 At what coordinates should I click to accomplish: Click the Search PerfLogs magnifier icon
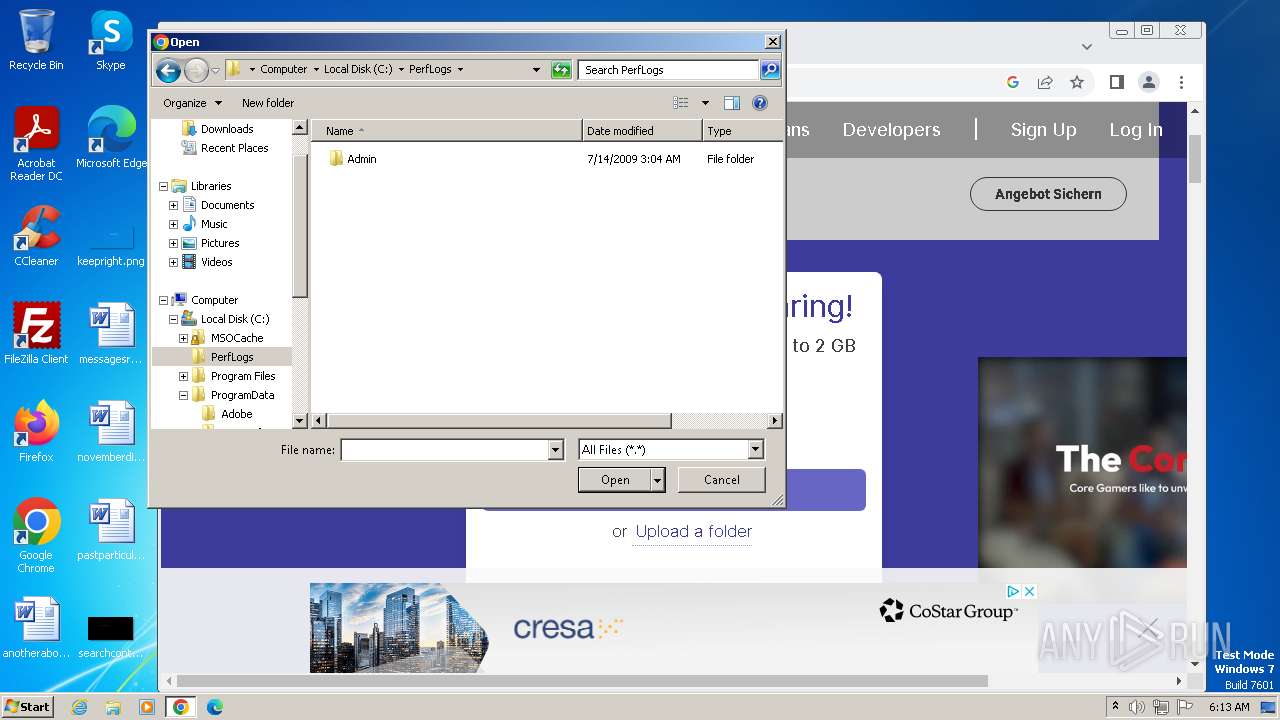[769, 70]
